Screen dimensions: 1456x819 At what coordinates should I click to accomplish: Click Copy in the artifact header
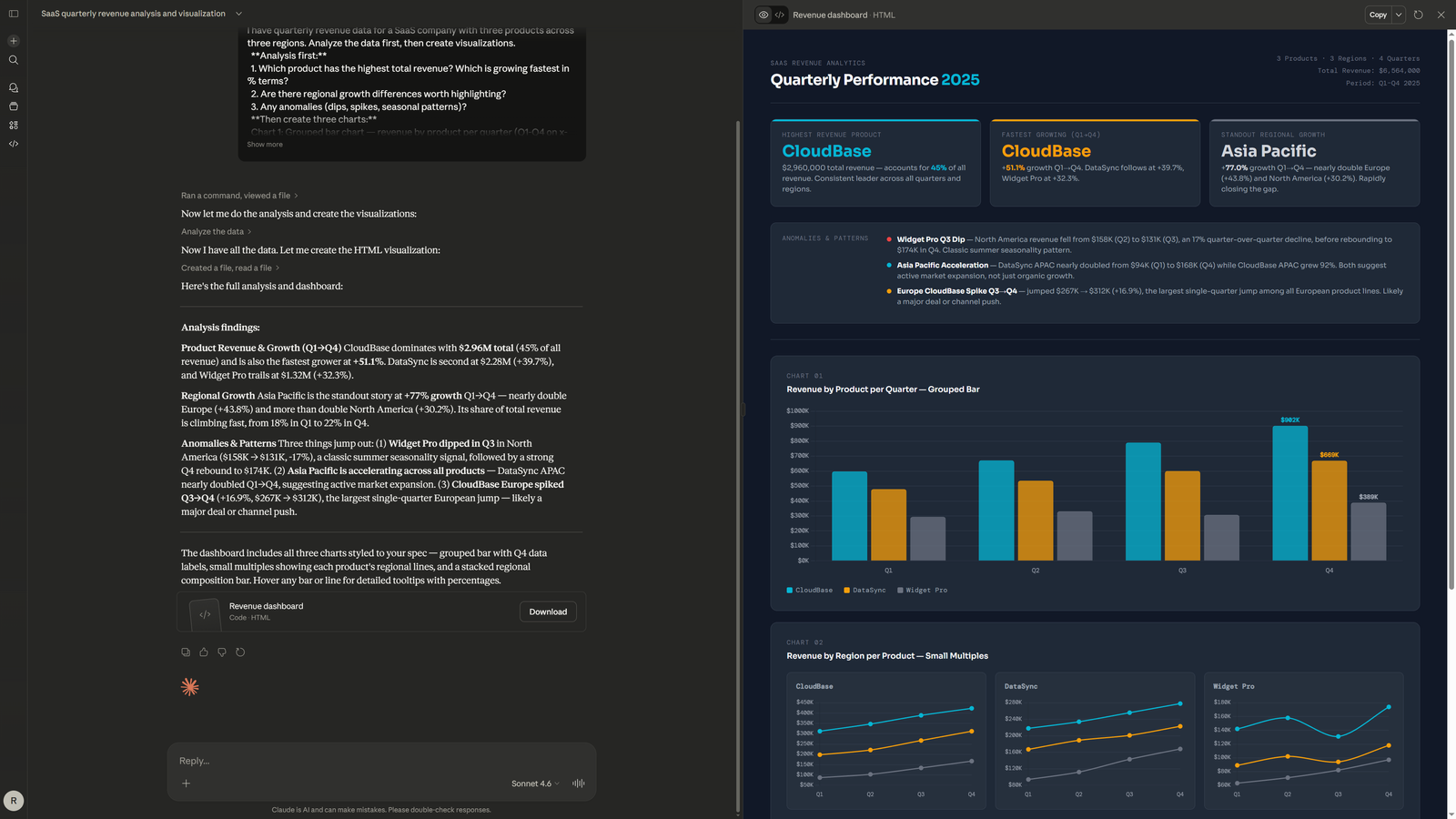[x=1377, y=15]
